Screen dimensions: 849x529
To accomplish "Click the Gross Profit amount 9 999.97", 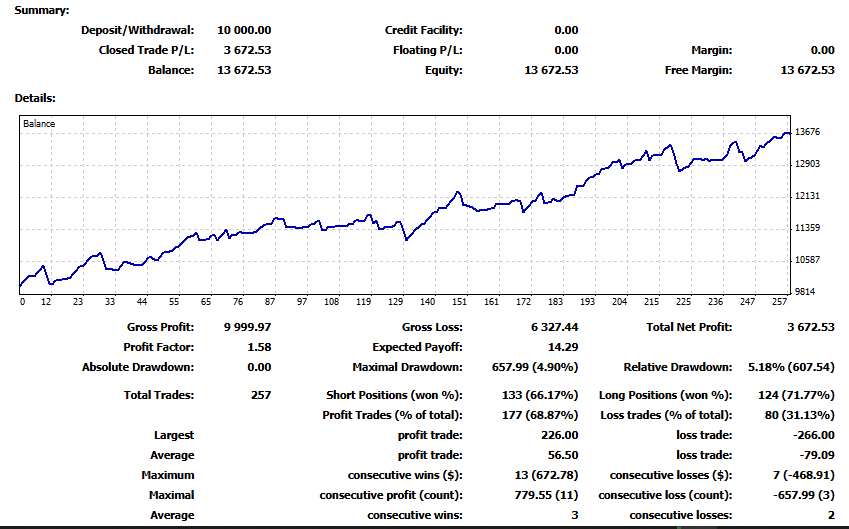I will (x=247, y=327).
